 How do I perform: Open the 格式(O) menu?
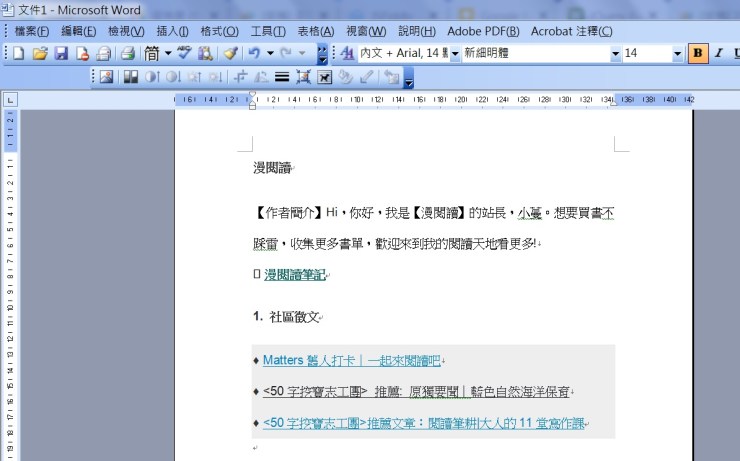219,31
